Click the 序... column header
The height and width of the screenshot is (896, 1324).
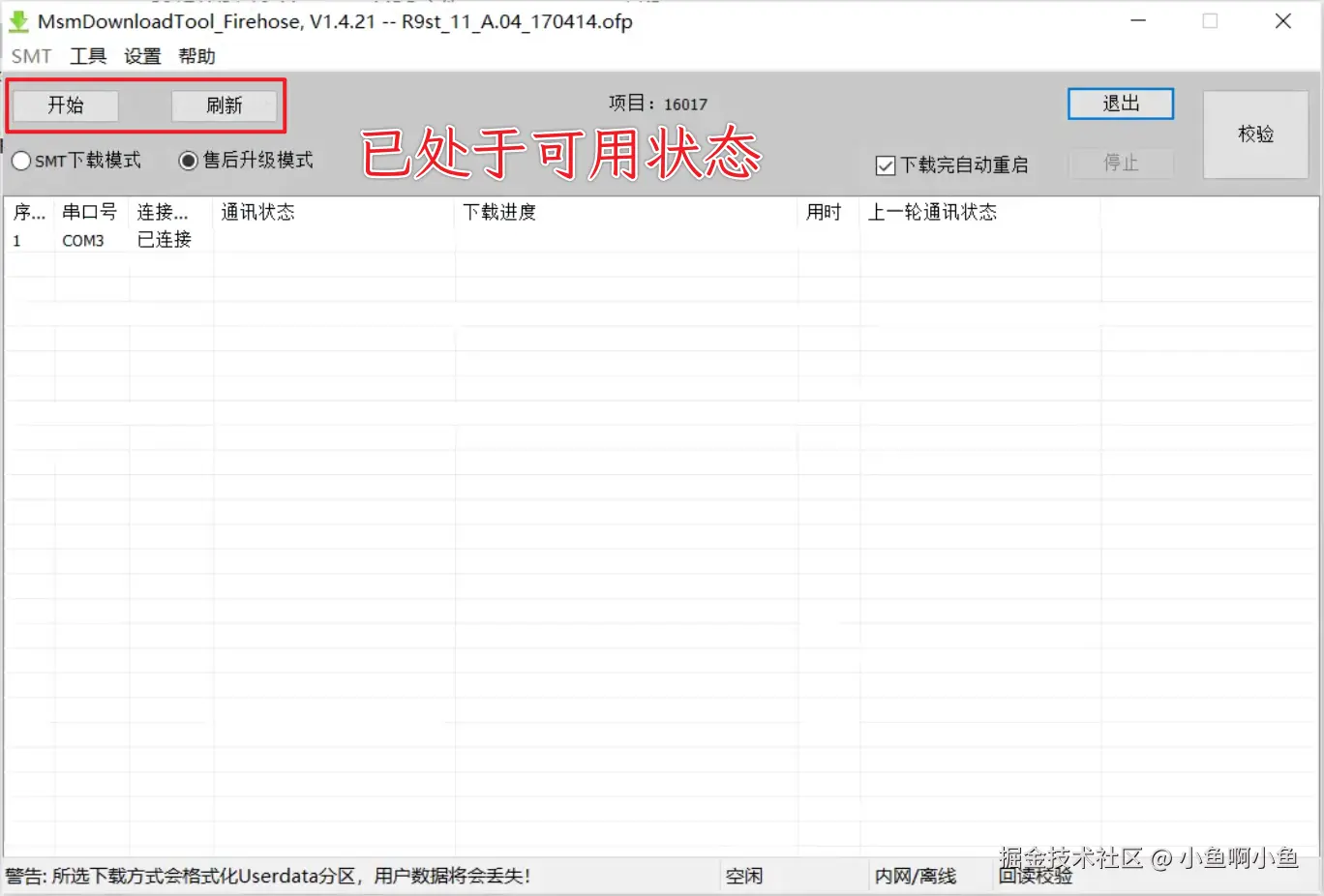tap(29, 212)
